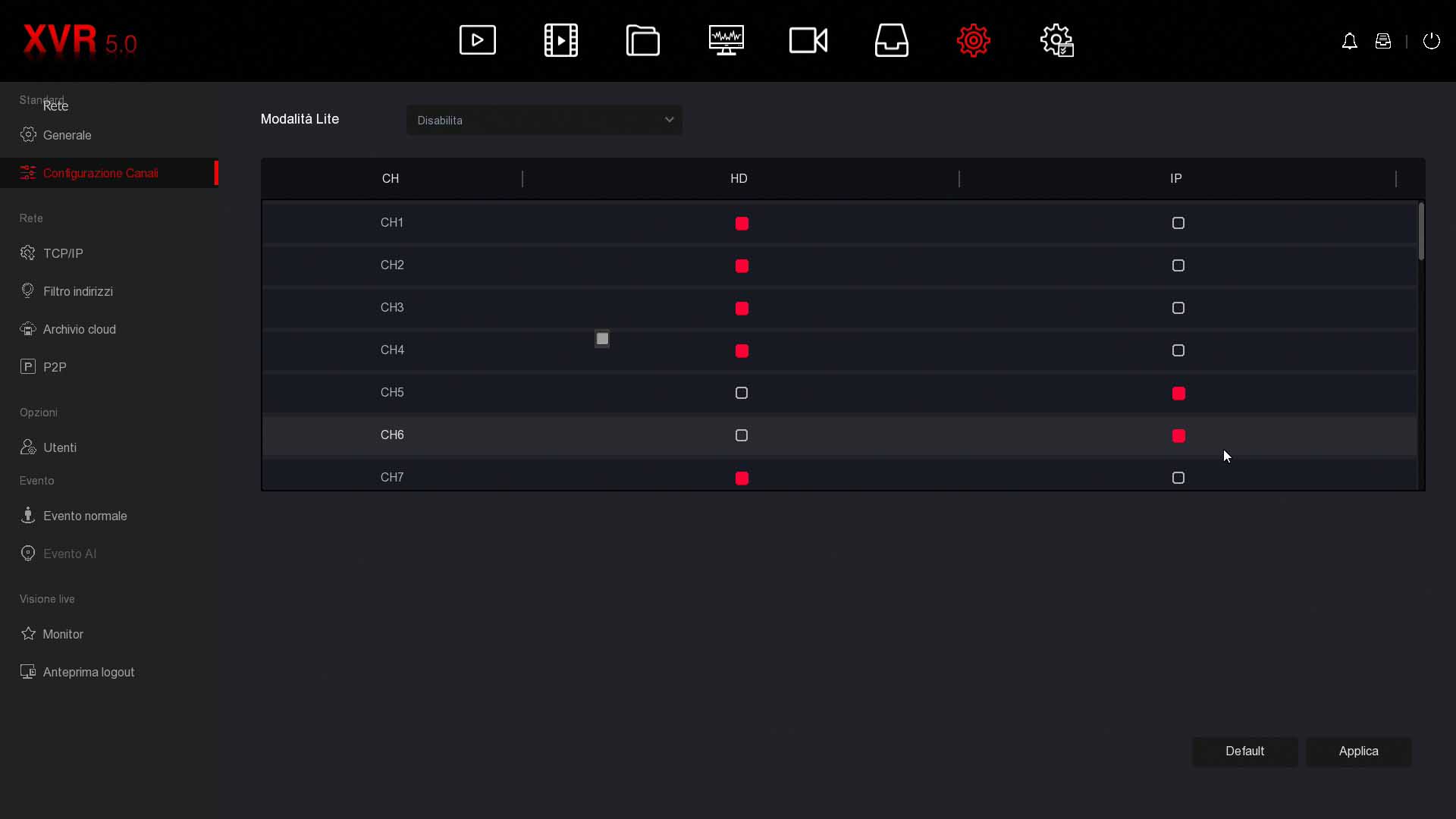Enable HD checkbox for CH5
1456x819 pixels.
pyautogui.click(x=742, y=393)
